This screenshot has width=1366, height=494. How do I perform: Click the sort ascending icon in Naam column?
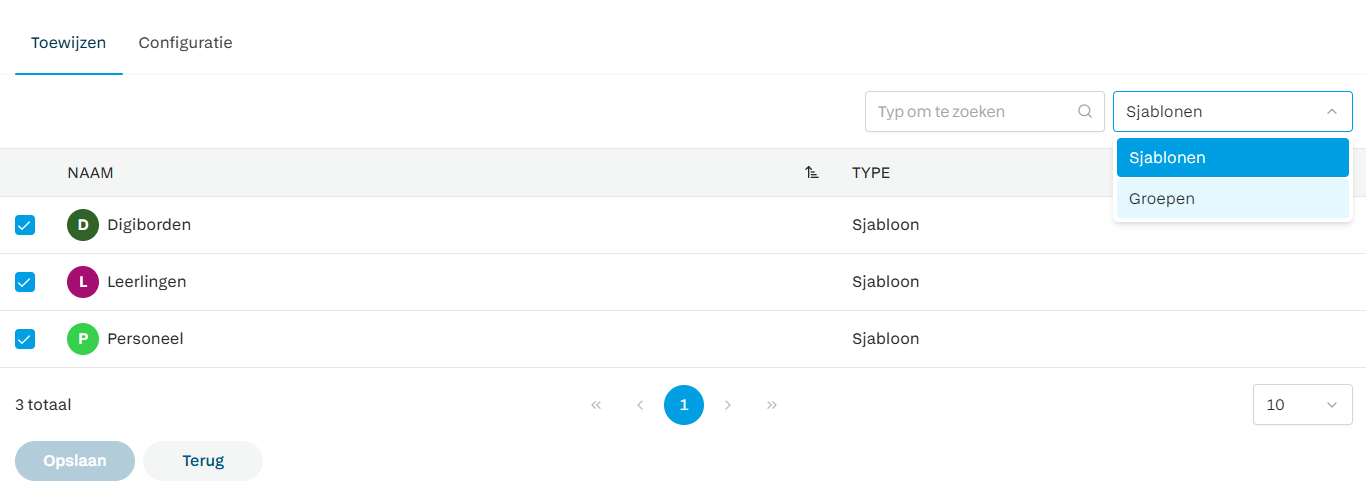pos(812,173)
